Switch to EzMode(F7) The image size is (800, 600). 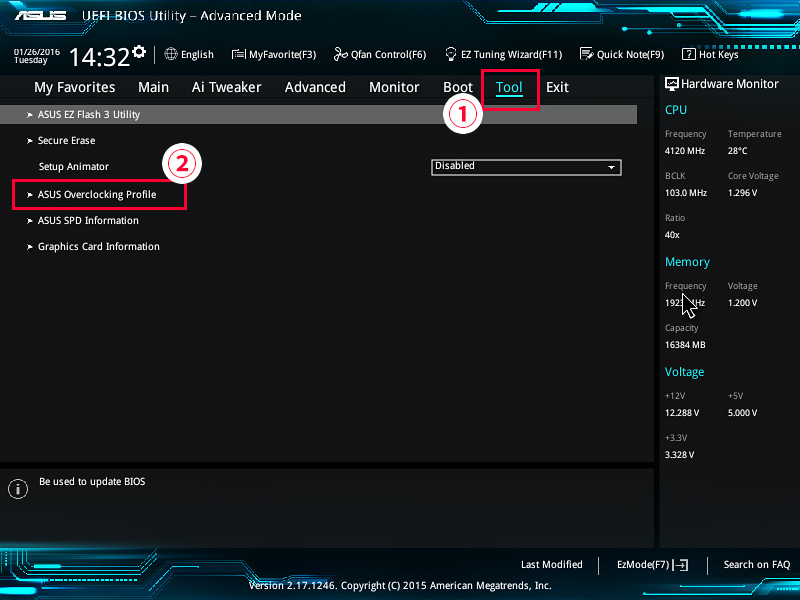653,565
